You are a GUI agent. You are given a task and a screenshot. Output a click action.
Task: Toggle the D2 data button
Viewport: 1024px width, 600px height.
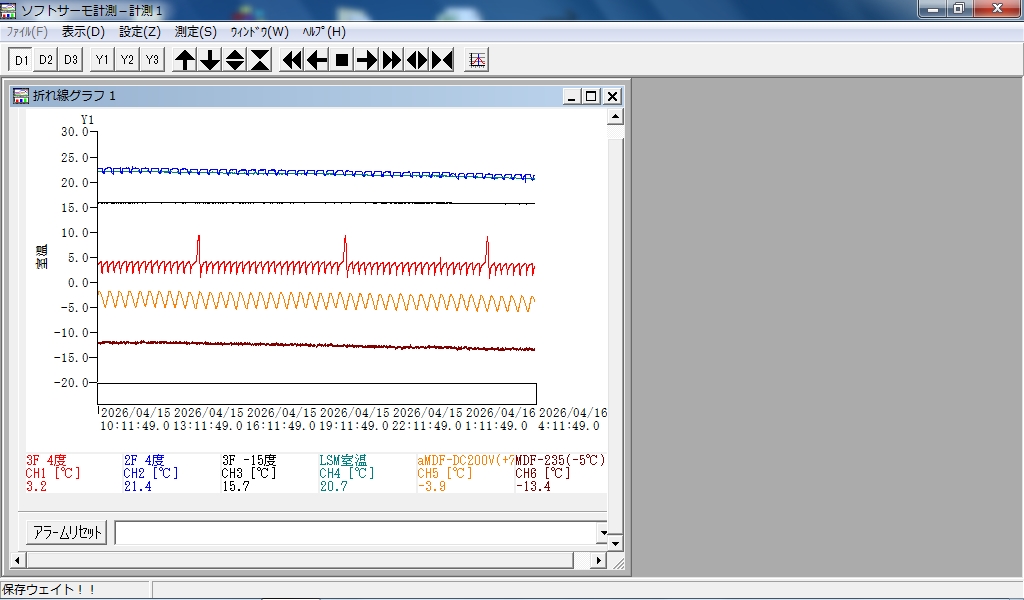click(46, 60)
